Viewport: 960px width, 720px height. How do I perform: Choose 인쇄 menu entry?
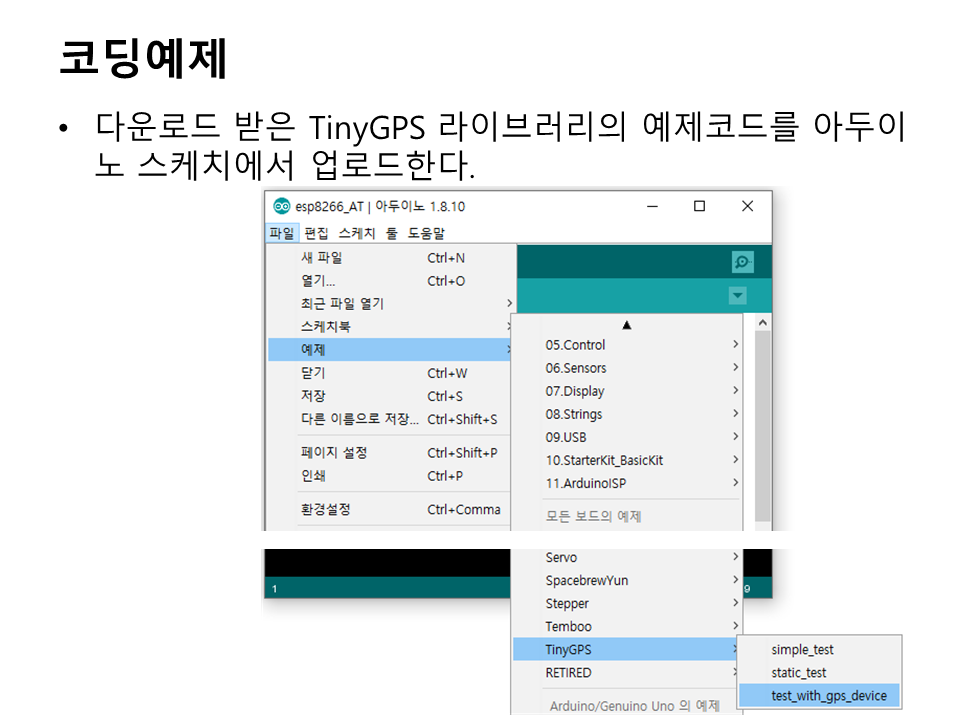click(x=390, y=476)
